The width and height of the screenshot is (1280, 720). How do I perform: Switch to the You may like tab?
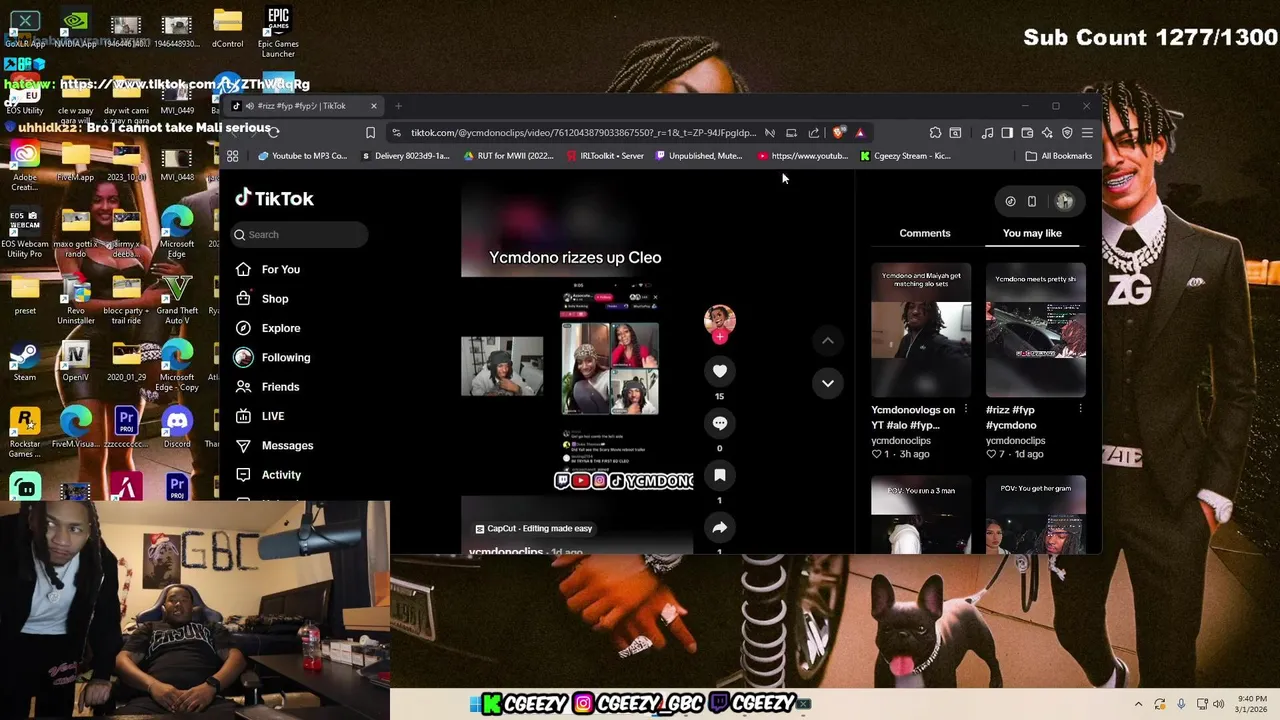coord(1032,233)
